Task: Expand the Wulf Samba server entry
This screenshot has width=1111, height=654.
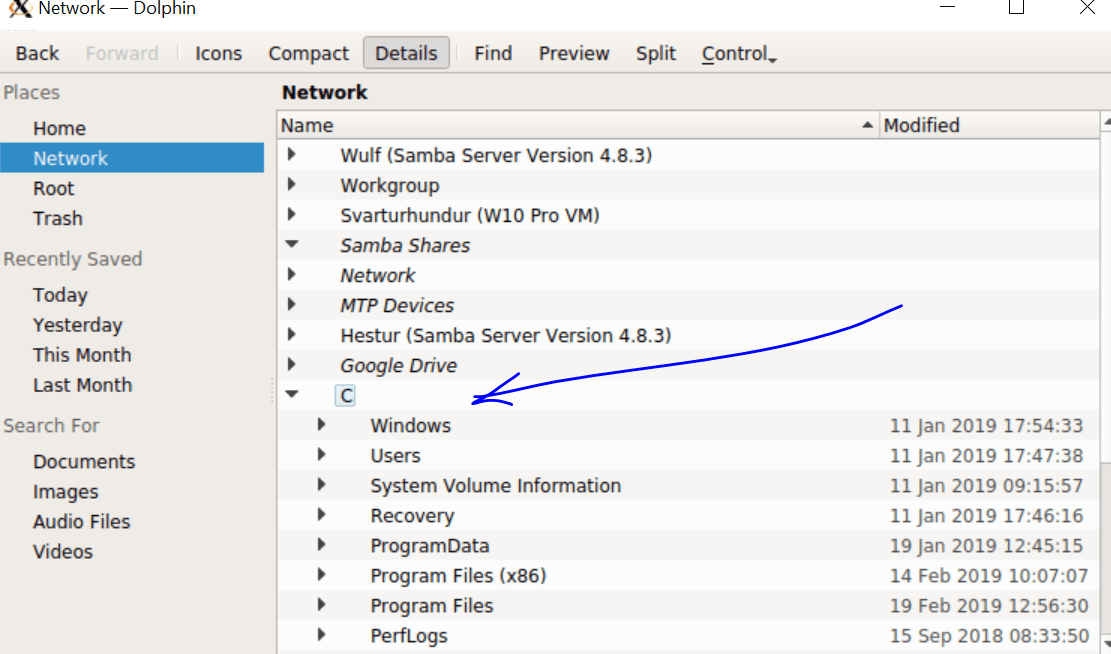Action: 291,155
